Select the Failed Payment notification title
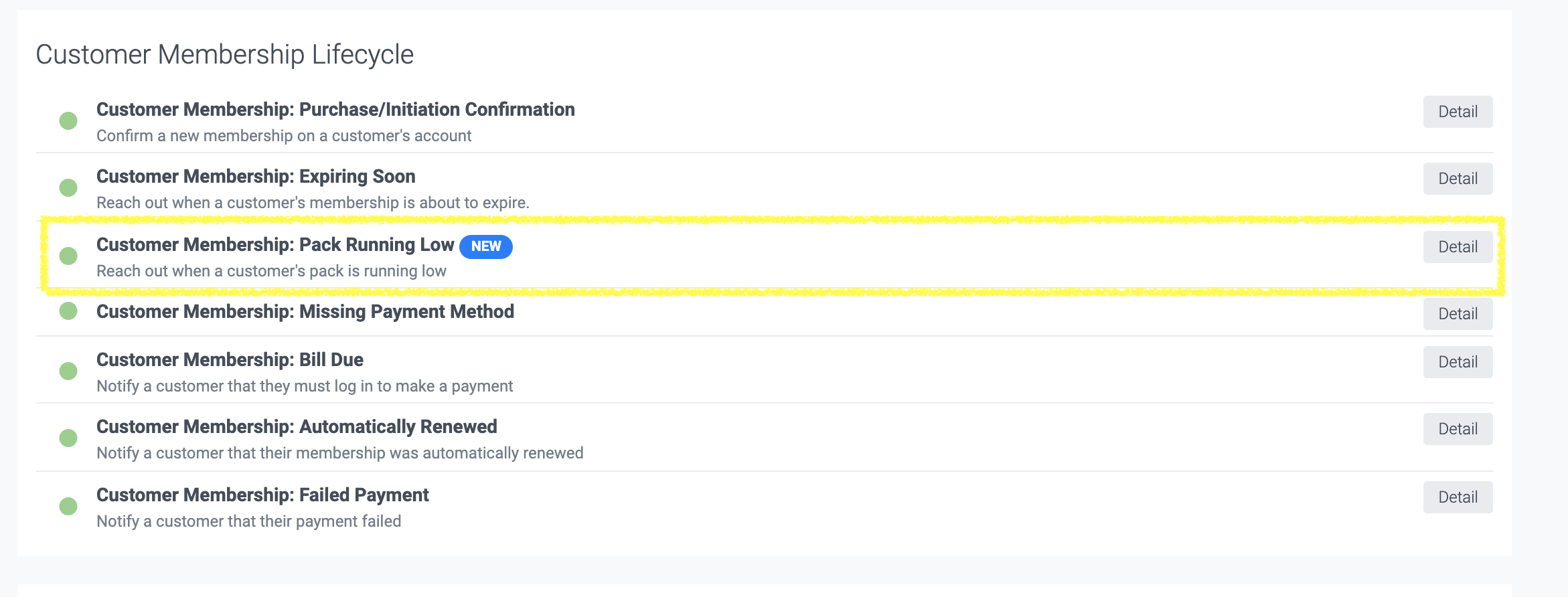1568x597 pixels. (x=262, y=495)
